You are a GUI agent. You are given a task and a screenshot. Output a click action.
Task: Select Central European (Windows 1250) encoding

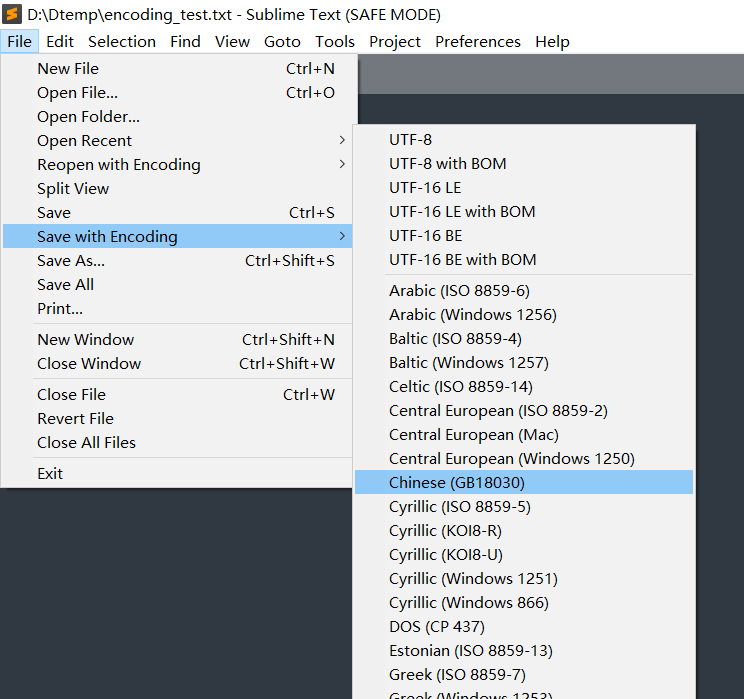[524, 458]
